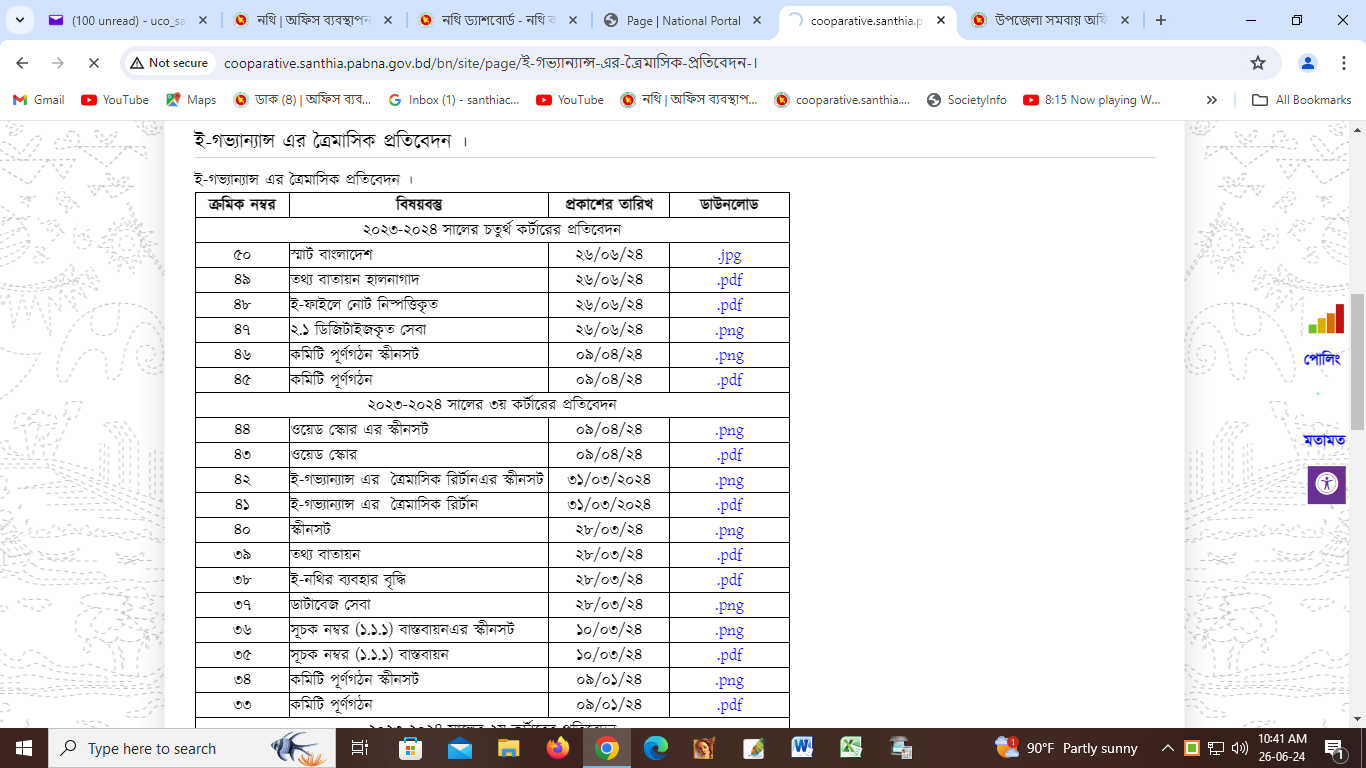Show hidden system tray icons
The width and height of the screenshot is (1366, 768).
[1167, 748]
